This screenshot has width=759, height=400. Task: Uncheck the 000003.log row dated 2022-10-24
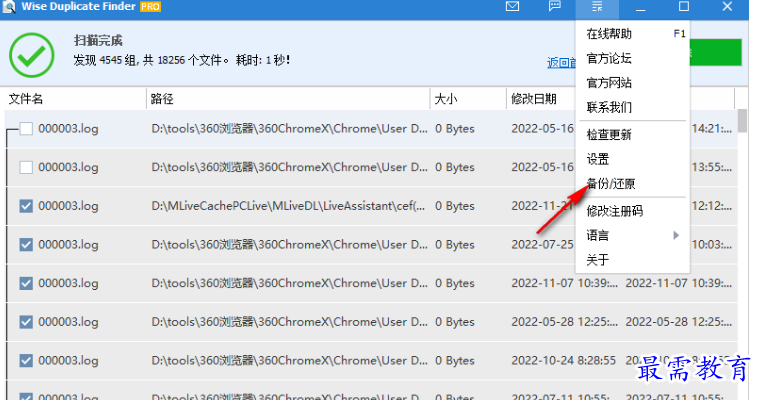click(x=26, y=361)
